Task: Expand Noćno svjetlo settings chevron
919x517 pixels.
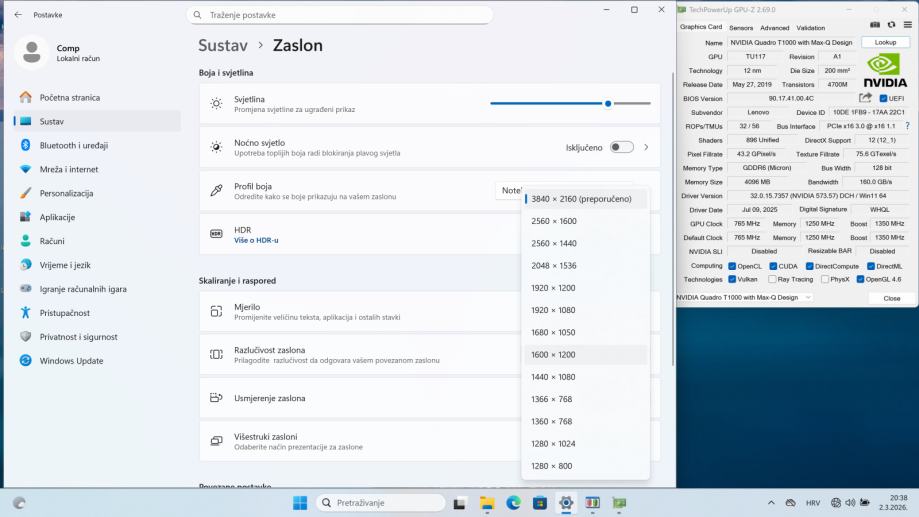Action: click(646, 147)
